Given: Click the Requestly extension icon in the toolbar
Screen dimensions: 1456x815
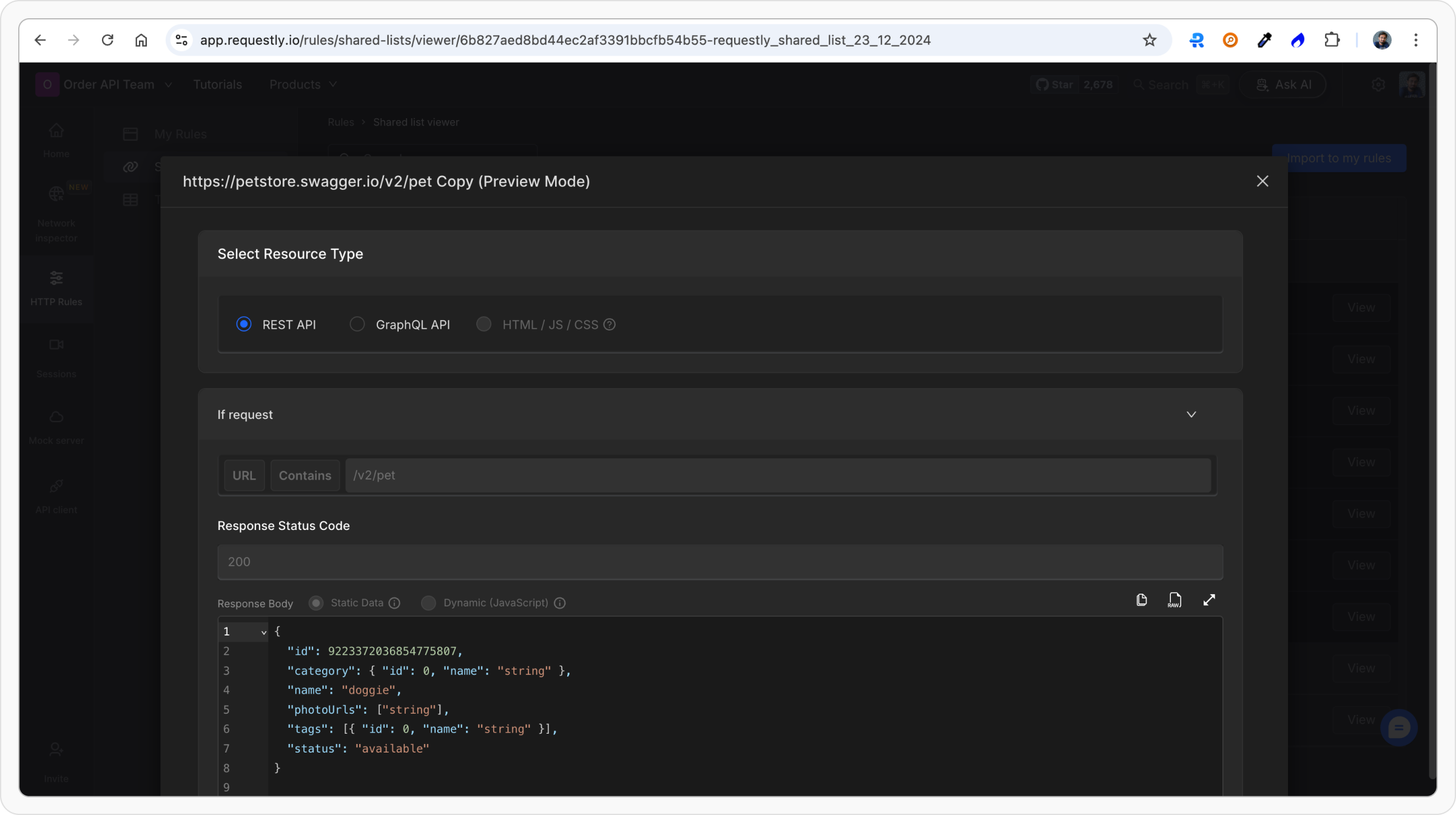Looking at the screenshot, I should point(1196,40).
